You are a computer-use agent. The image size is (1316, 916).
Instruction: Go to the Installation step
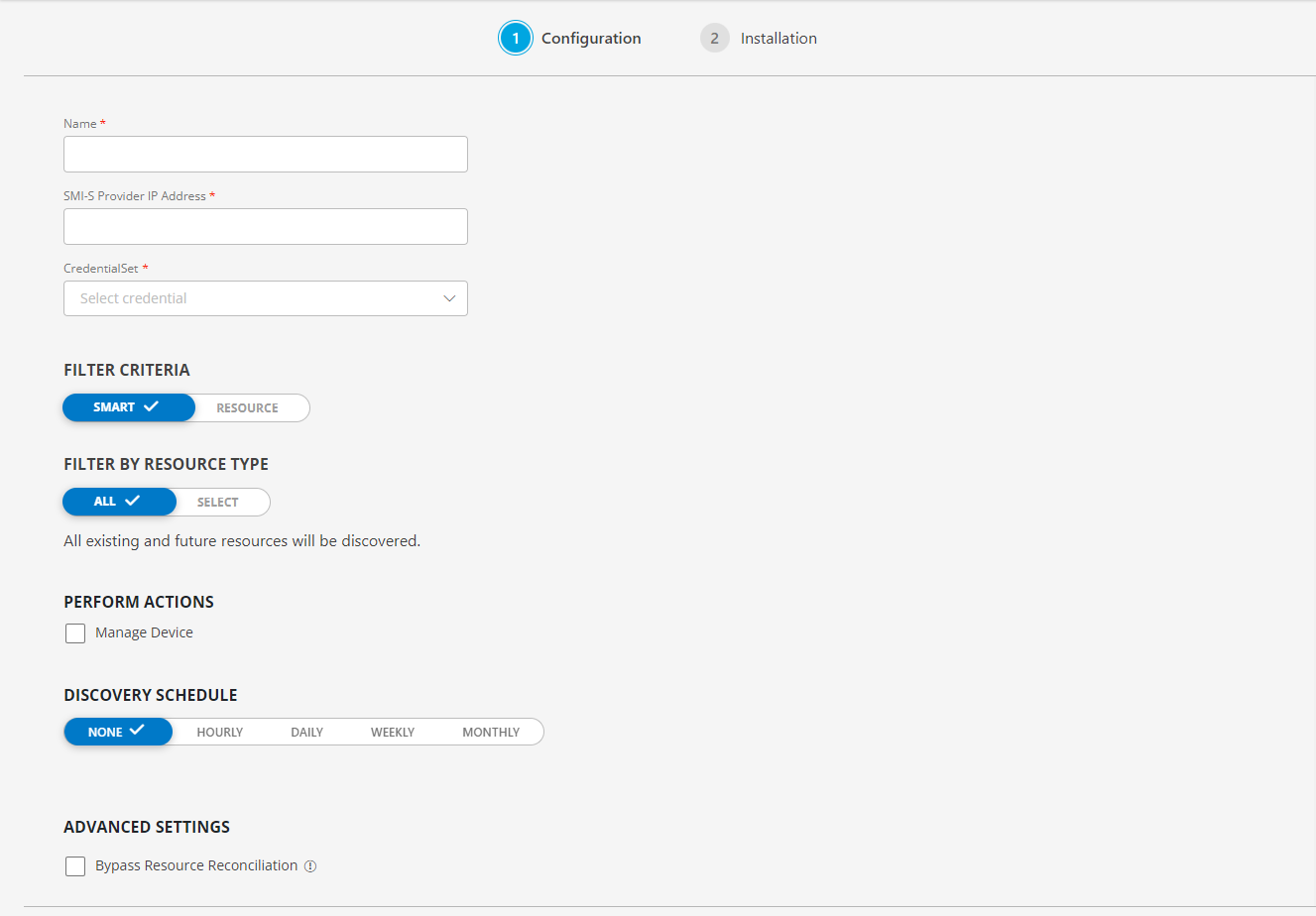pyautogui.click(x=778, y=37)
